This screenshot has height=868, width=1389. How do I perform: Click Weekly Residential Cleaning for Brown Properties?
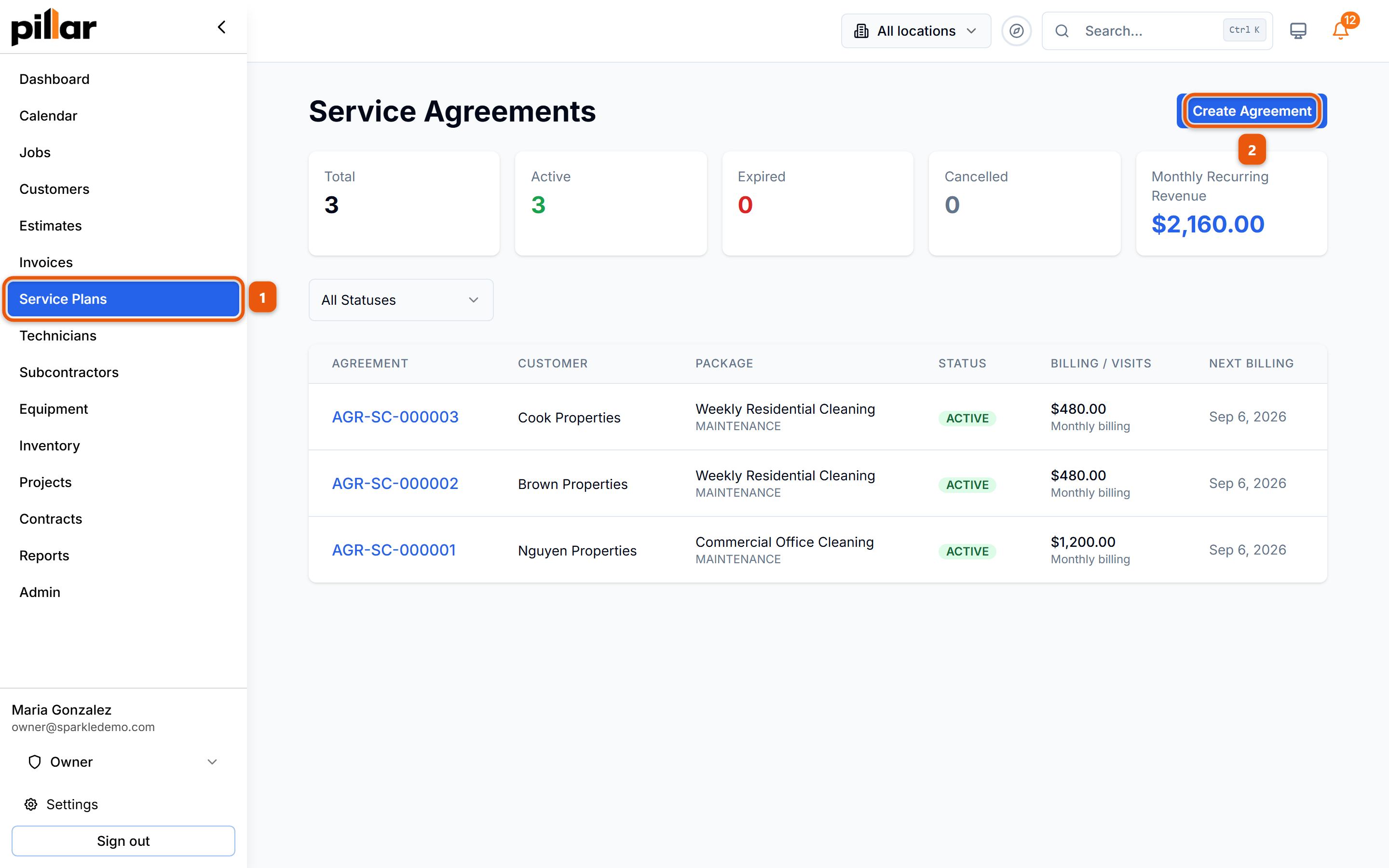pos(785,475)
